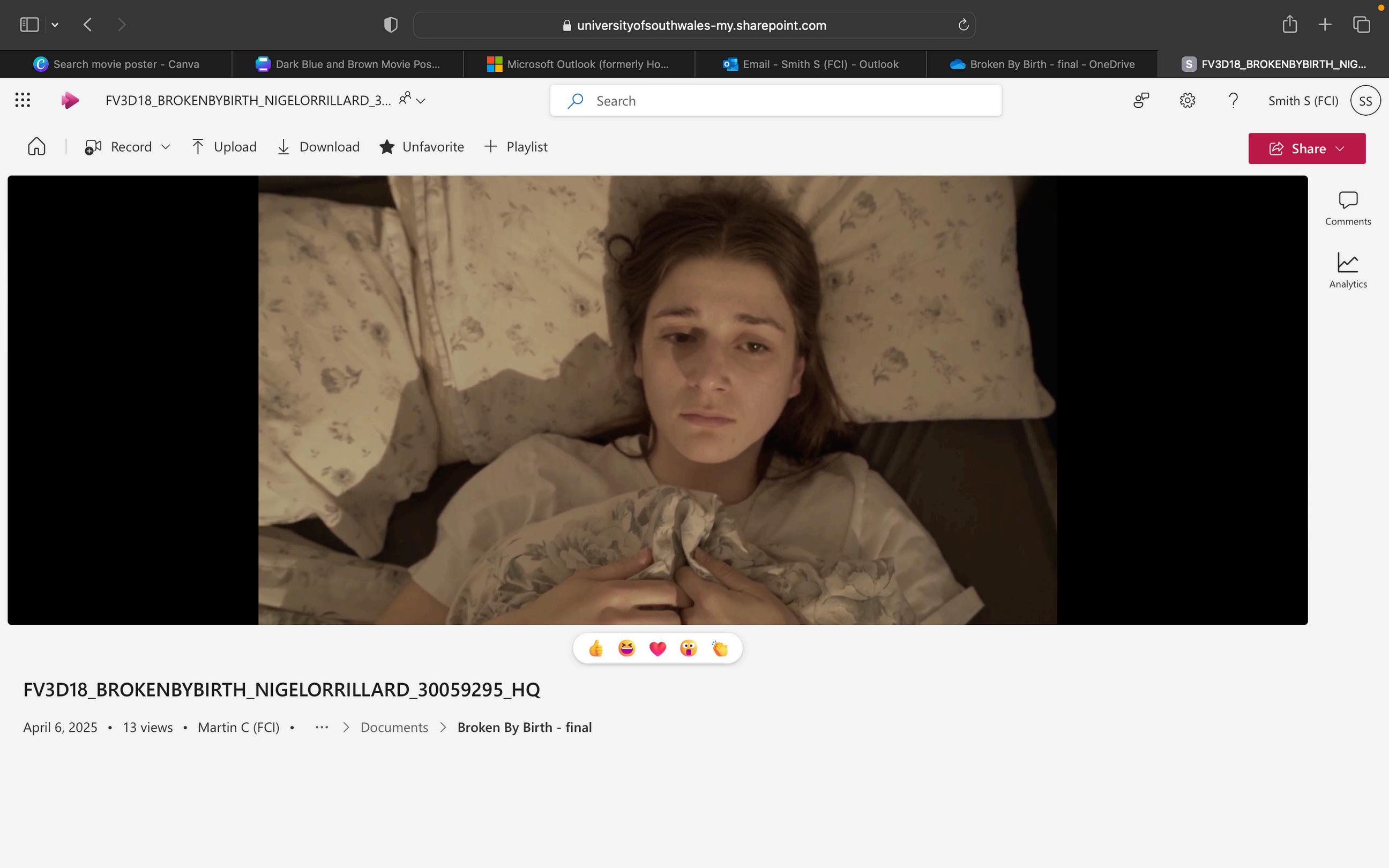React with the thumbs up emoji
1389x868 pixels.
(596, 649)
